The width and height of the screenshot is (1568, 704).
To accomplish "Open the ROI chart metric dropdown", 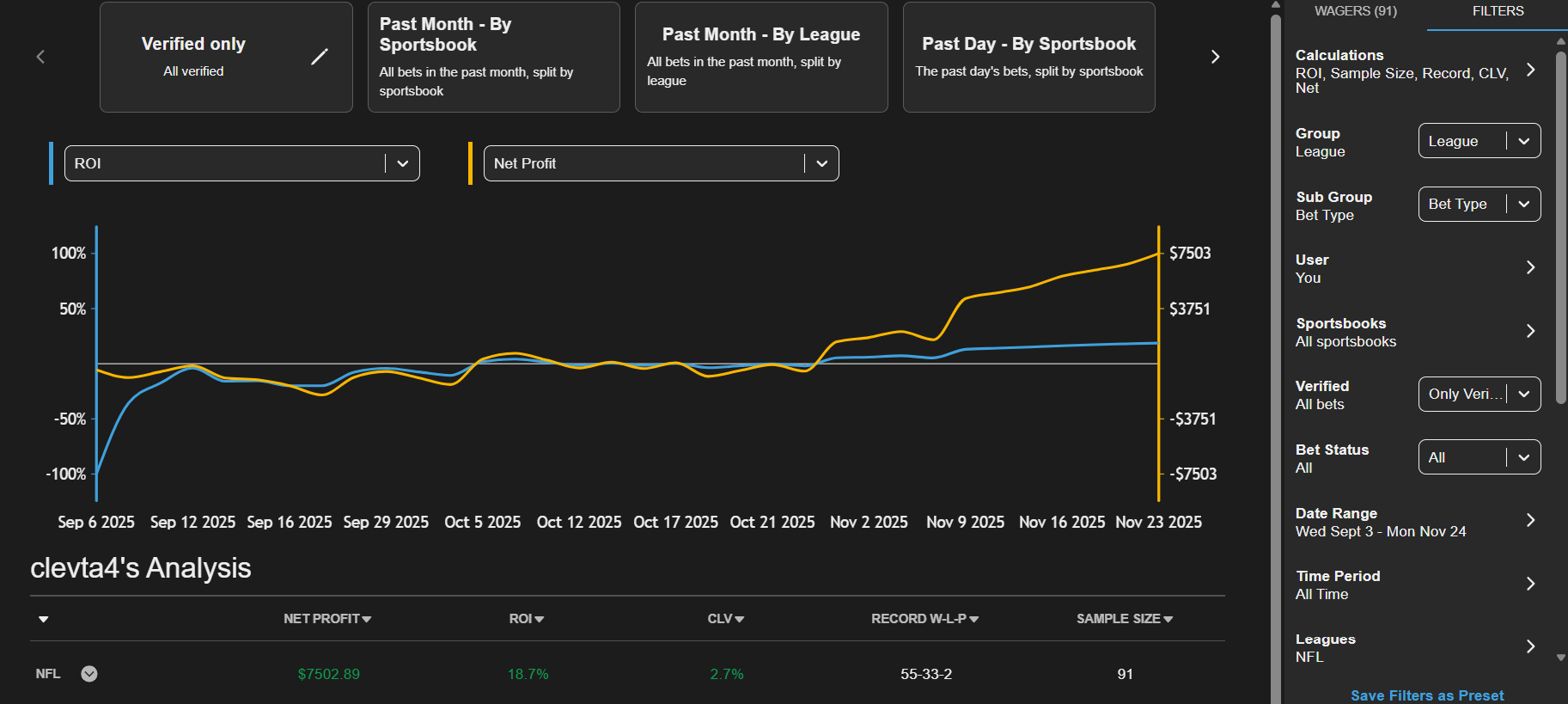I will coord(241,163).
